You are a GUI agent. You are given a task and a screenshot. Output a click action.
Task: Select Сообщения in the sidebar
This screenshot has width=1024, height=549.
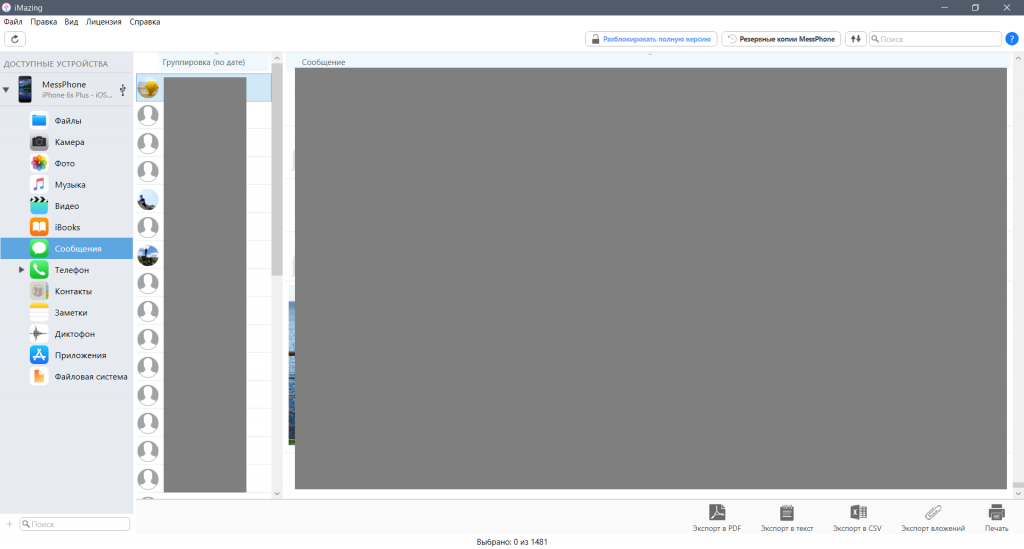pyautogui.click(x=67, y=249)
